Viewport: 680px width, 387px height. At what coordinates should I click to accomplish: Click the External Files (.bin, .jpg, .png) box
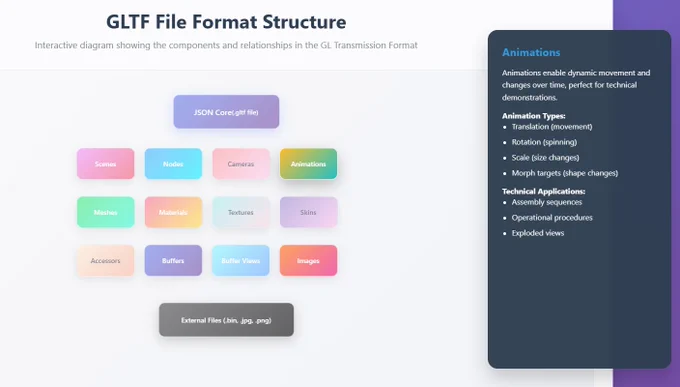226,320
